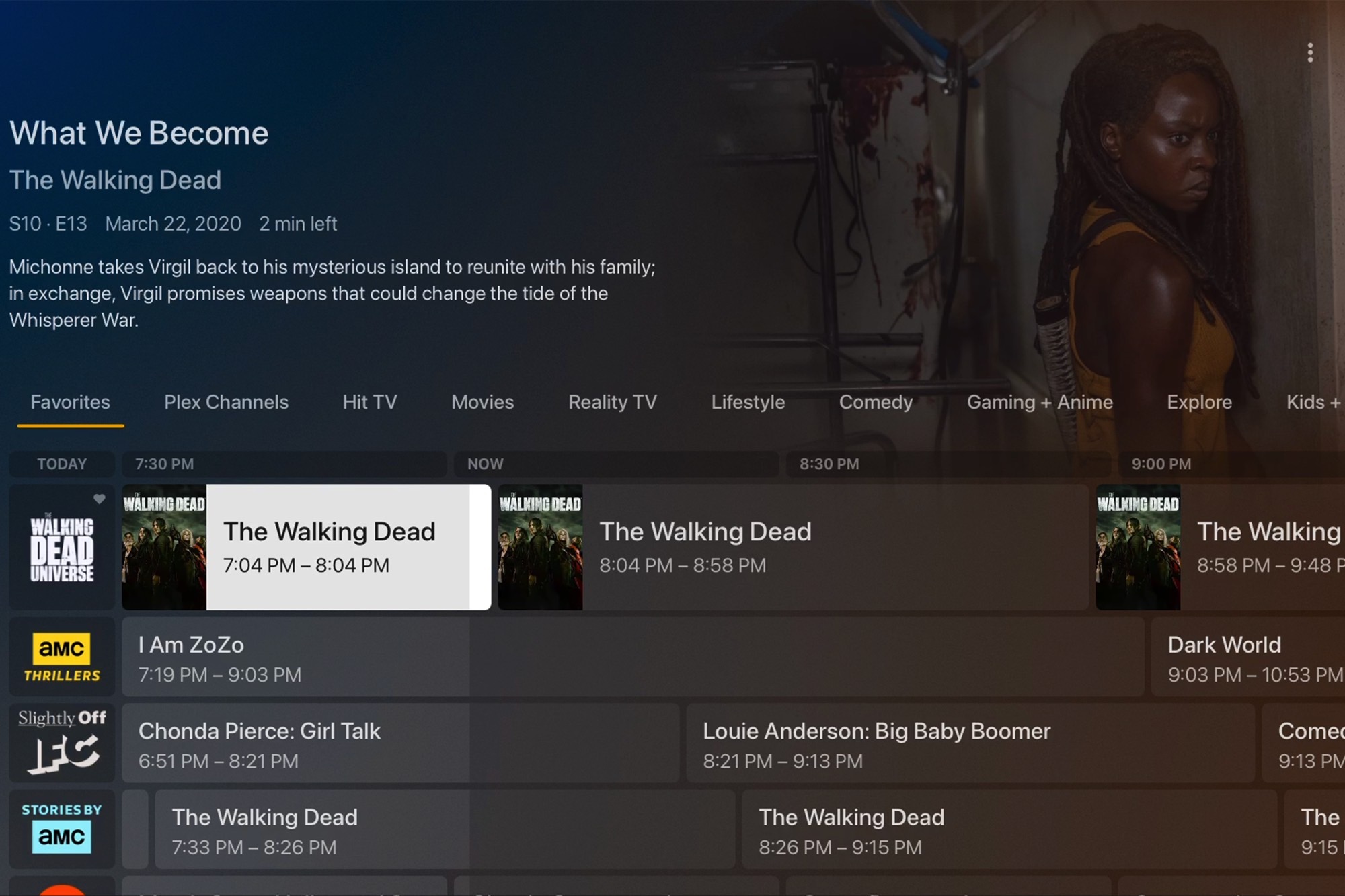1345x896 pixels.
Task: Click the poster thumbnail of the 8:58 PM Walking Dead
Action: (x=1138, y=547)
